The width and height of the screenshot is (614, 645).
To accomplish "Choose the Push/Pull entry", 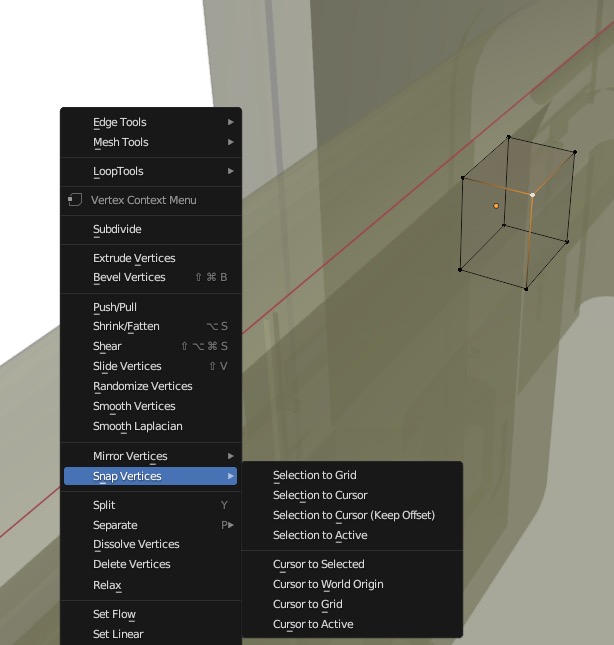I will [151, 307].
